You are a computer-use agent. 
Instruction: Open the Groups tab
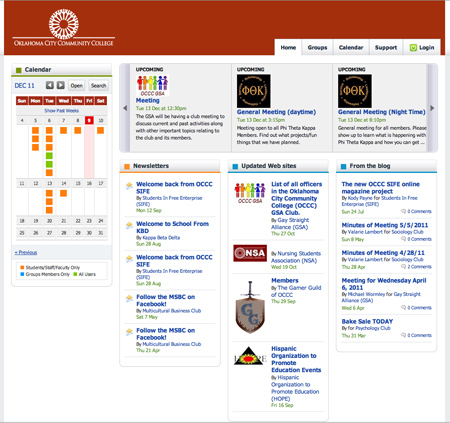317,48
